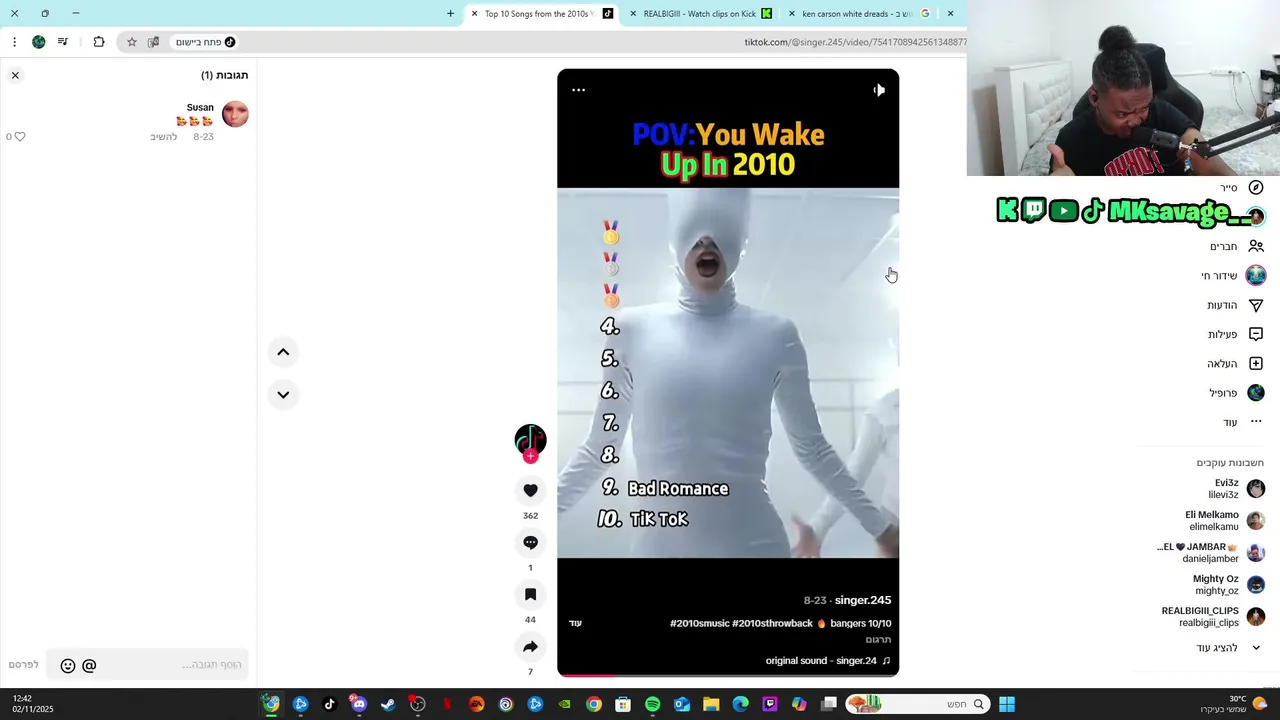Click the #2010smusic hashtag
This screenshot has width=1280, height=720.
699,623
